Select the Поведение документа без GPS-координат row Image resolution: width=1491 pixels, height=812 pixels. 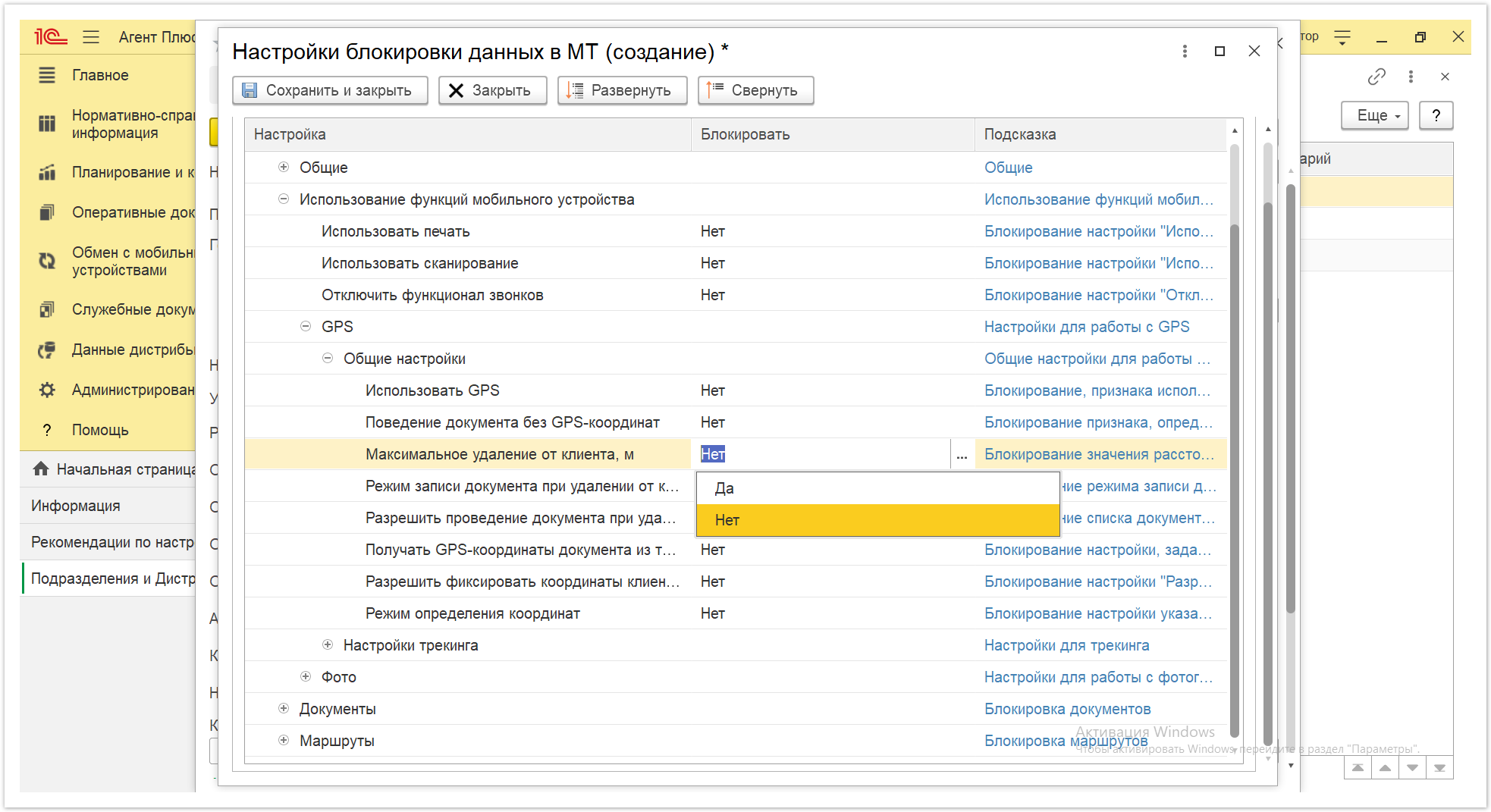(736, 422)
